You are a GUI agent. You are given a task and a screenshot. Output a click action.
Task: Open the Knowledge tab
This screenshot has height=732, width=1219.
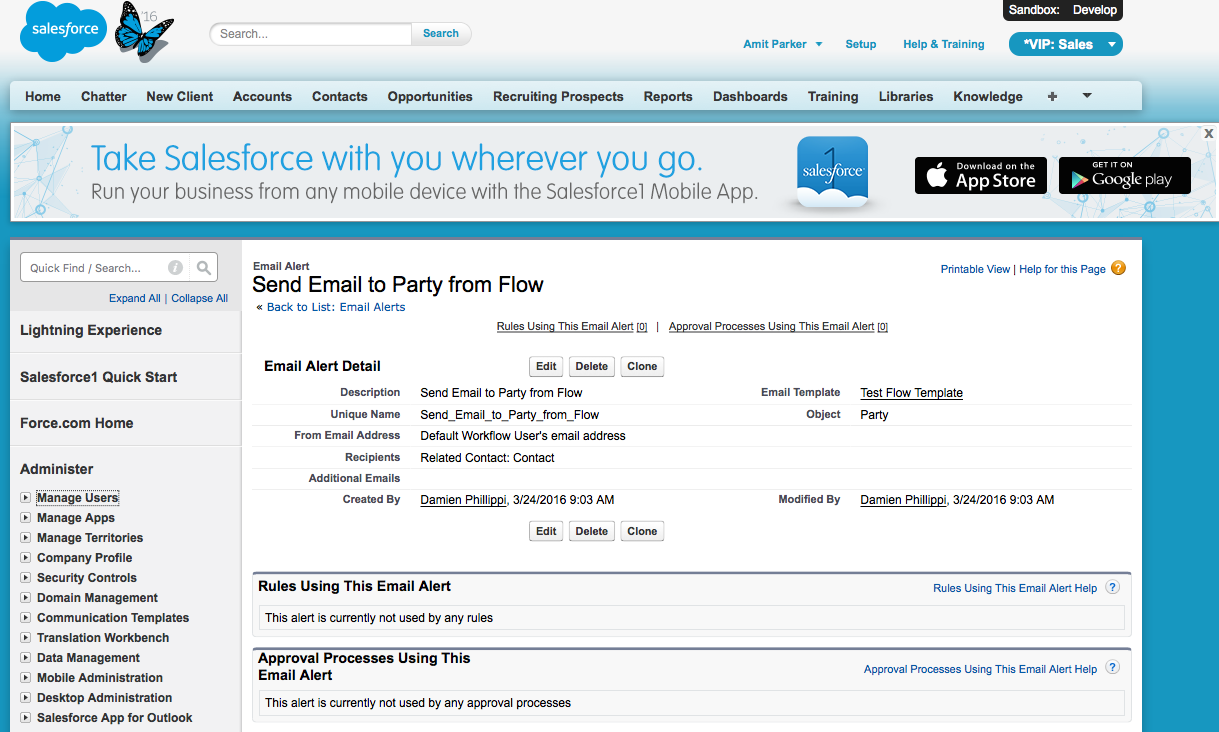[x=988, y=97]
